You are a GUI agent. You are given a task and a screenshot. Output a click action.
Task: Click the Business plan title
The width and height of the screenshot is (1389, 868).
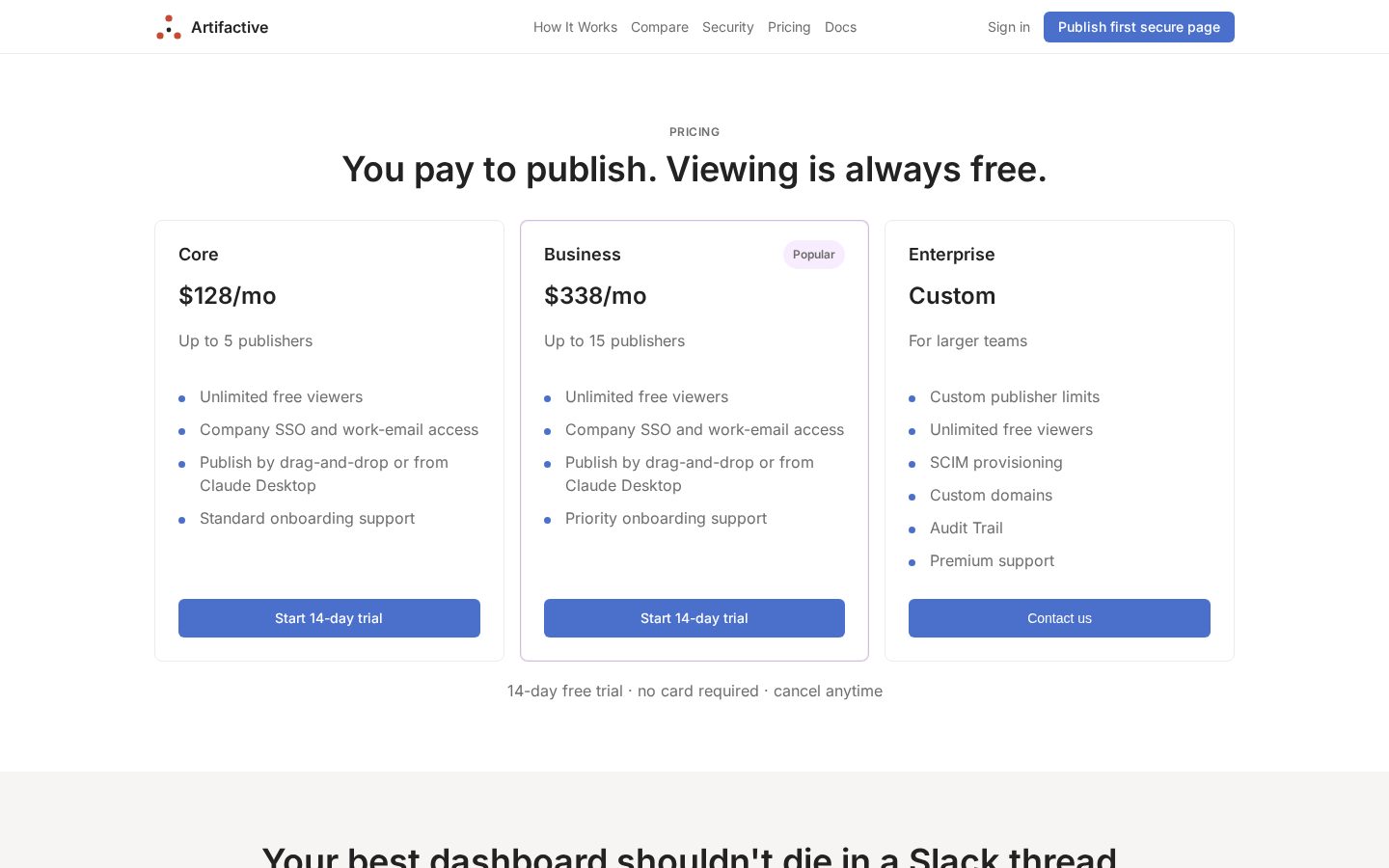tap(583, 255)
